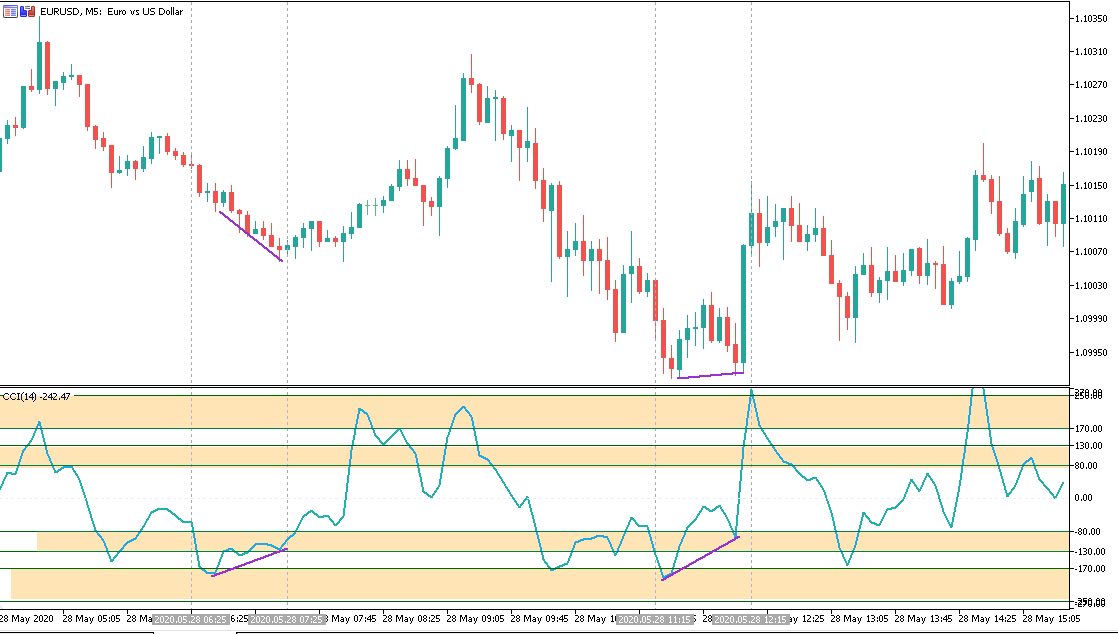Click the CCI -170.00 level label

[1090, 568]
